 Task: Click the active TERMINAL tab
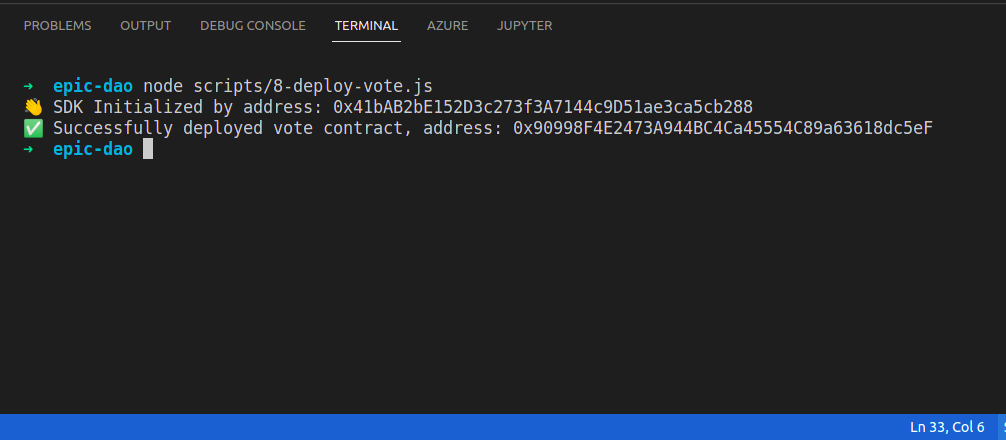pyautogui.click(x=366, y=26)
